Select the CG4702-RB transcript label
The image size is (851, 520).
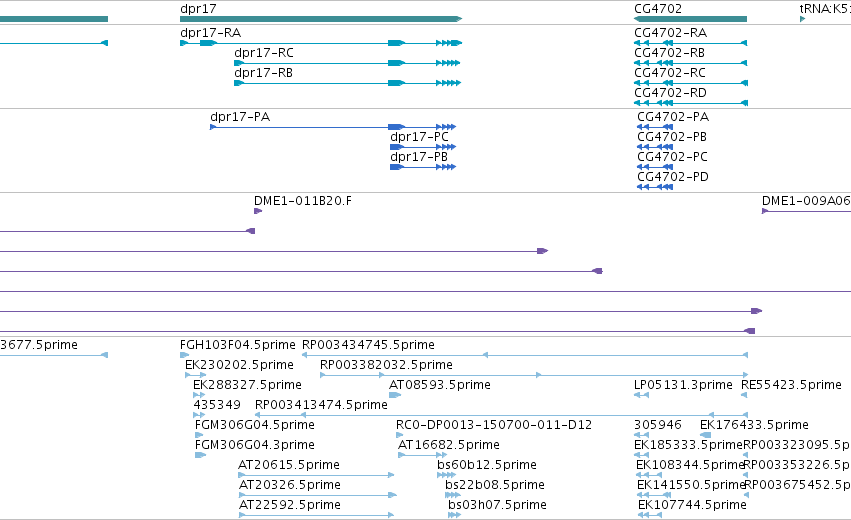click(669, 53)
